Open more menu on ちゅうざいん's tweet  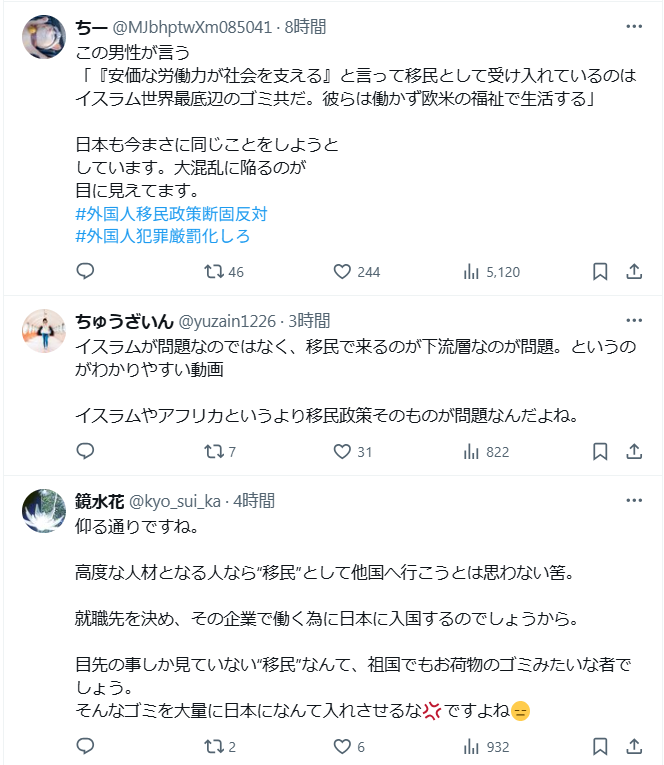point(634,320)
